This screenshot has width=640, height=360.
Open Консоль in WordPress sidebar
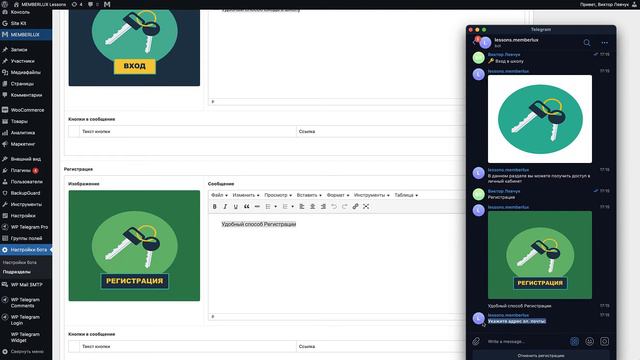[26, 12]
